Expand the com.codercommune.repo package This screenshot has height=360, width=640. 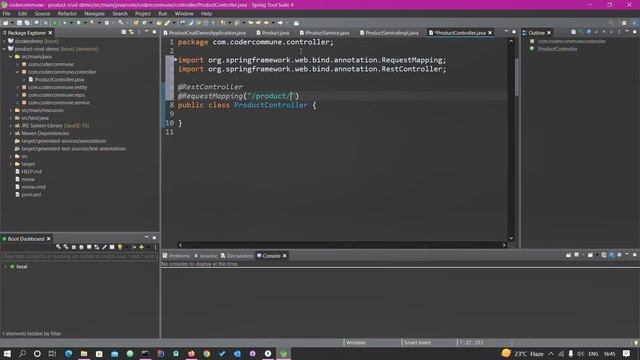[x=18, y=95]
